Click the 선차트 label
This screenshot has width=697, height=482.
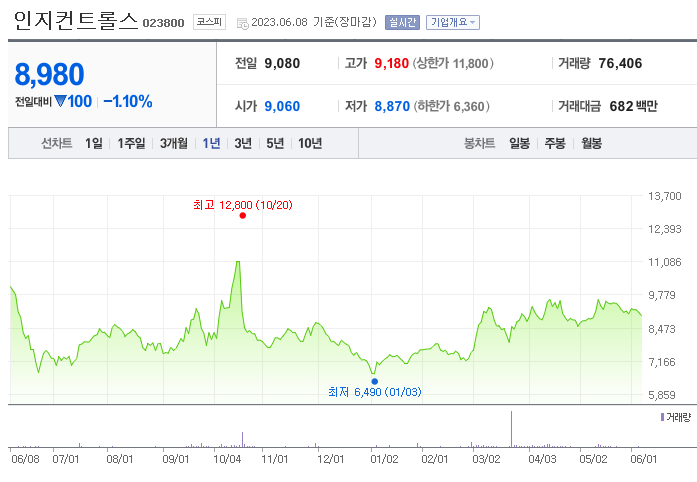[x=56, y=143]
